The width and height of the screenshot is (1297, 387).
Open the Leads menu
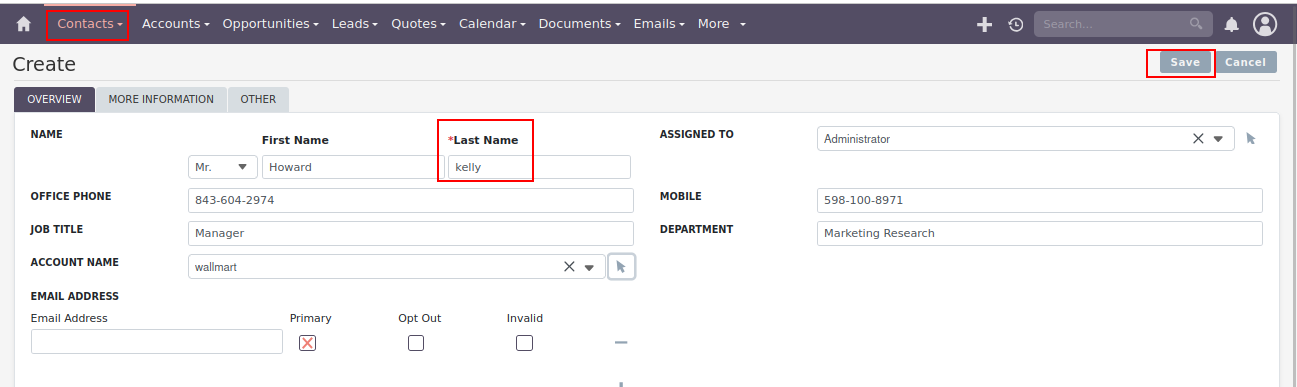[x=355, y=24]
